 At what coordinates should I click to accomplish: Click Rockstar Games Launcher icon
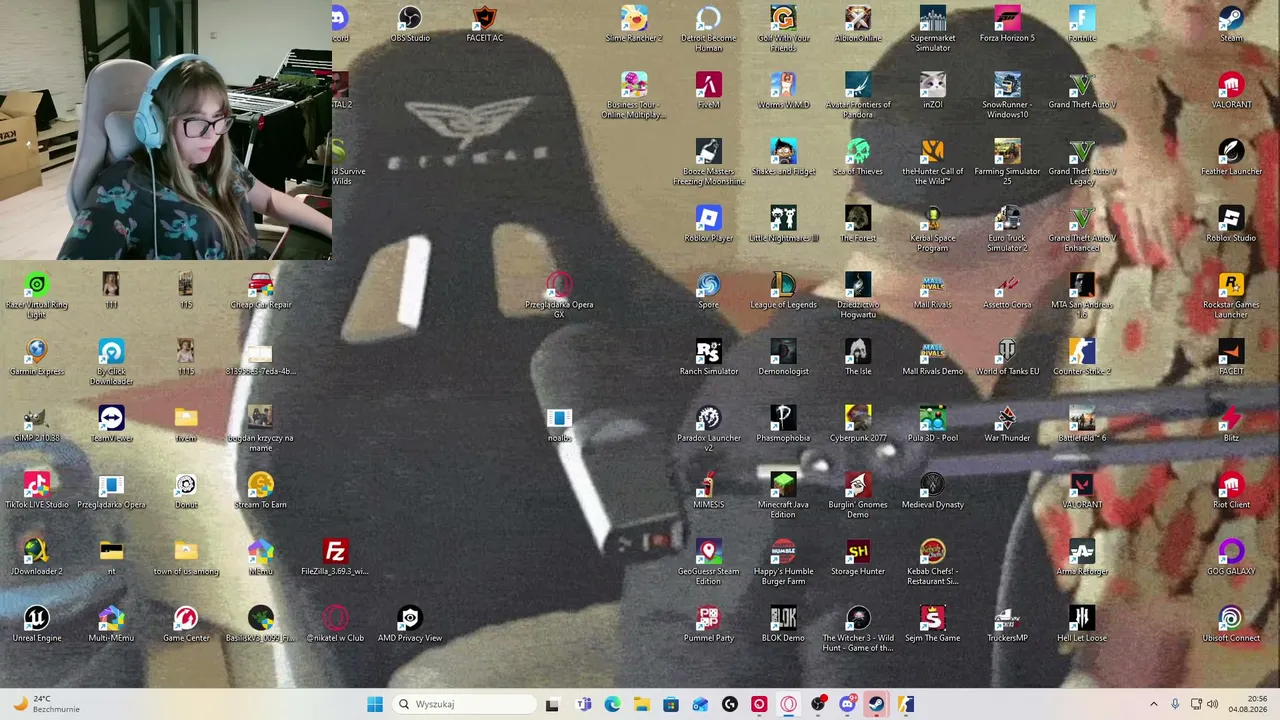(1231, 295)
